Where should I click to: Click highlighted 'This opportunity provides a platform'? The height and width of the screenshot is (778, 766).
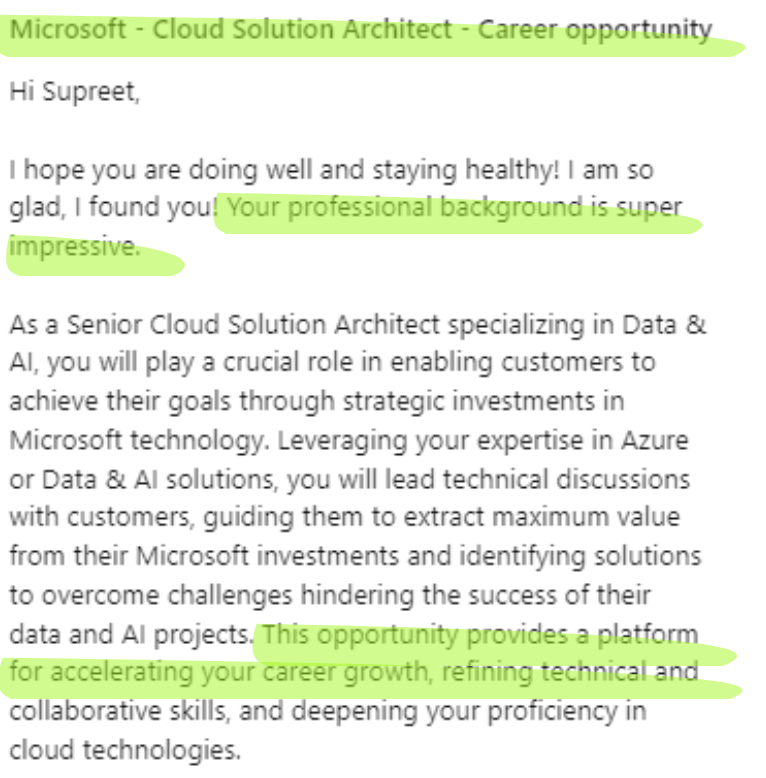pos(480,634)
